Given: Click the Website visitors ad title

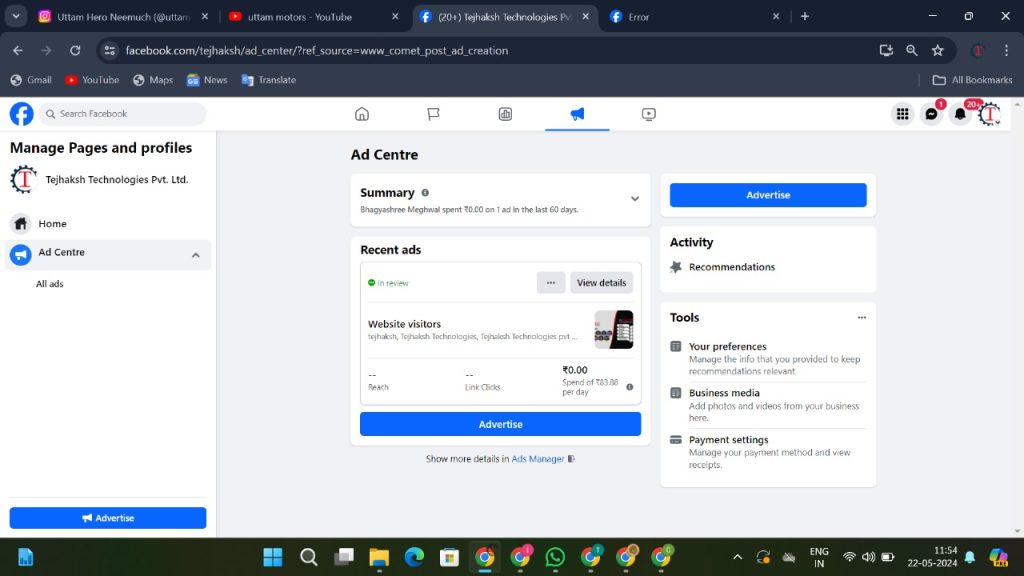Looking at the screenshot, I should 404,323.
